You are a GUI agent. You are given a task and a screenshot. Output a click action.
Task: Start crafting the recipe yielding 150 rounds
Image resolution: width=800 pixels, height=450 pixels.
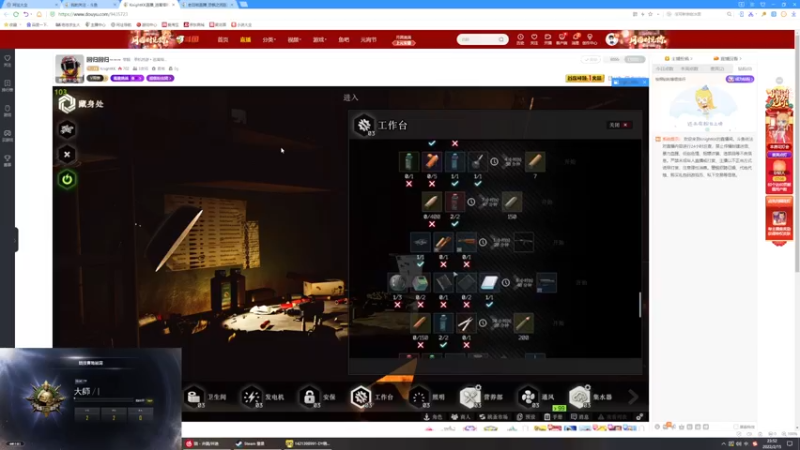click(x=547, y=202)
